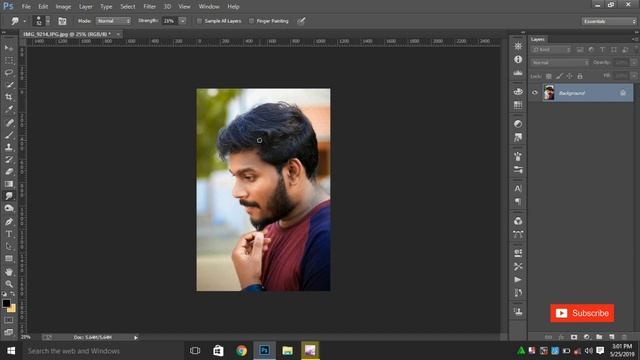Open the Image menu
The height and width of the screenshot is (360, 640).
click(63, 7)
